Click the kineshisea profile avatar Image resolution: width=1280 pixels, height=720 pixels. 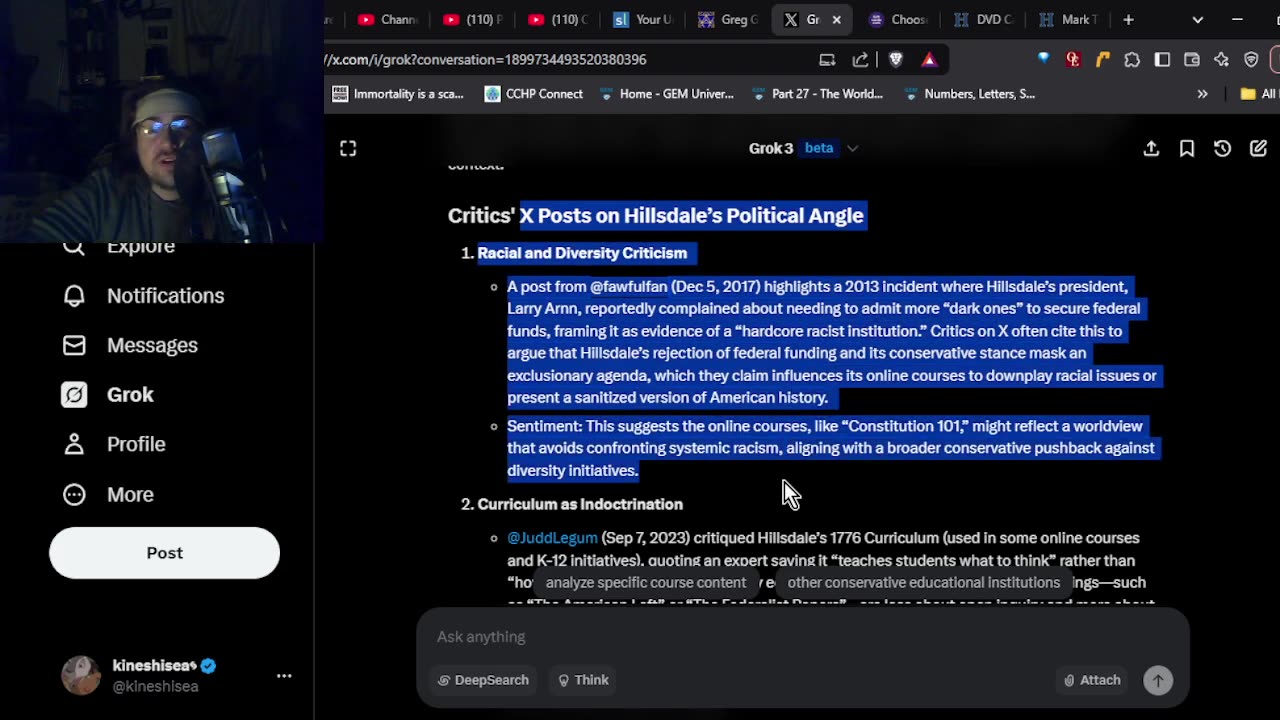(x=81, y=676)
